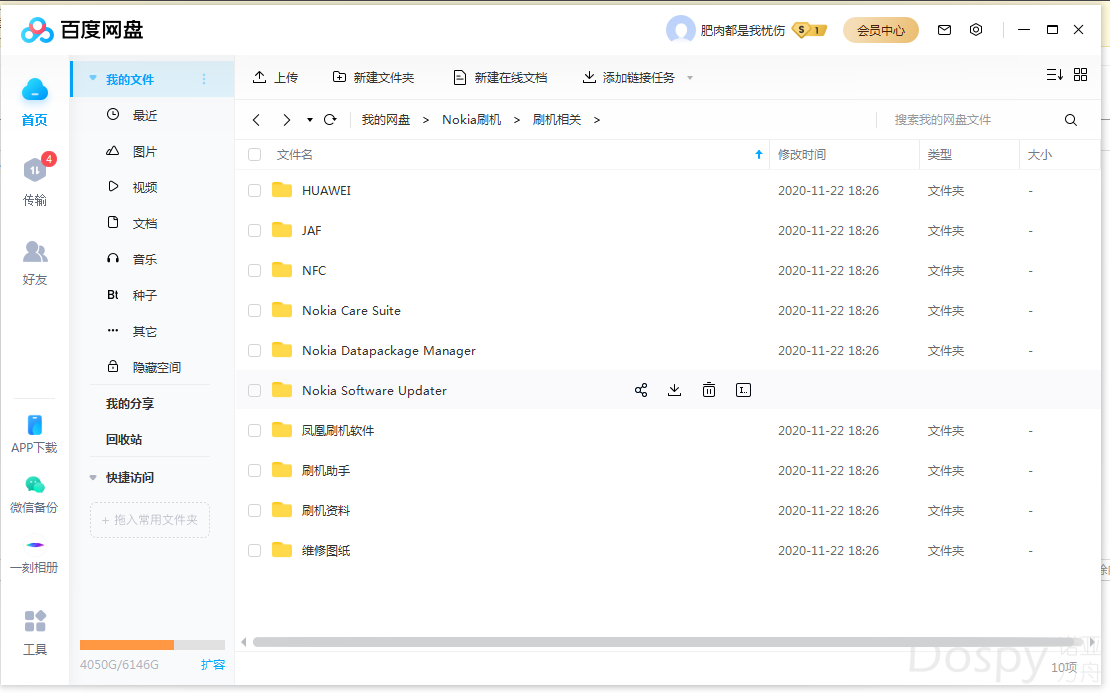Viewport: 1110px width, 693px height.
Task: Click the S1 membership level badge
Action: [809, 30]
